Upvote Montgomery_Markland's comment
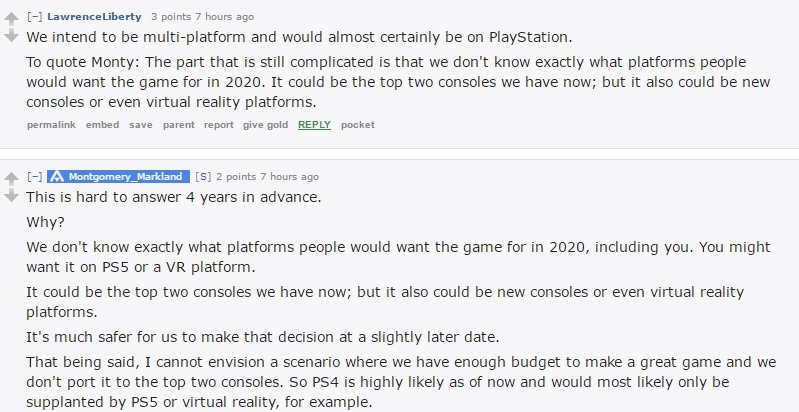The image size is (799, 412). pyautogui.click(x=11, y=179)
